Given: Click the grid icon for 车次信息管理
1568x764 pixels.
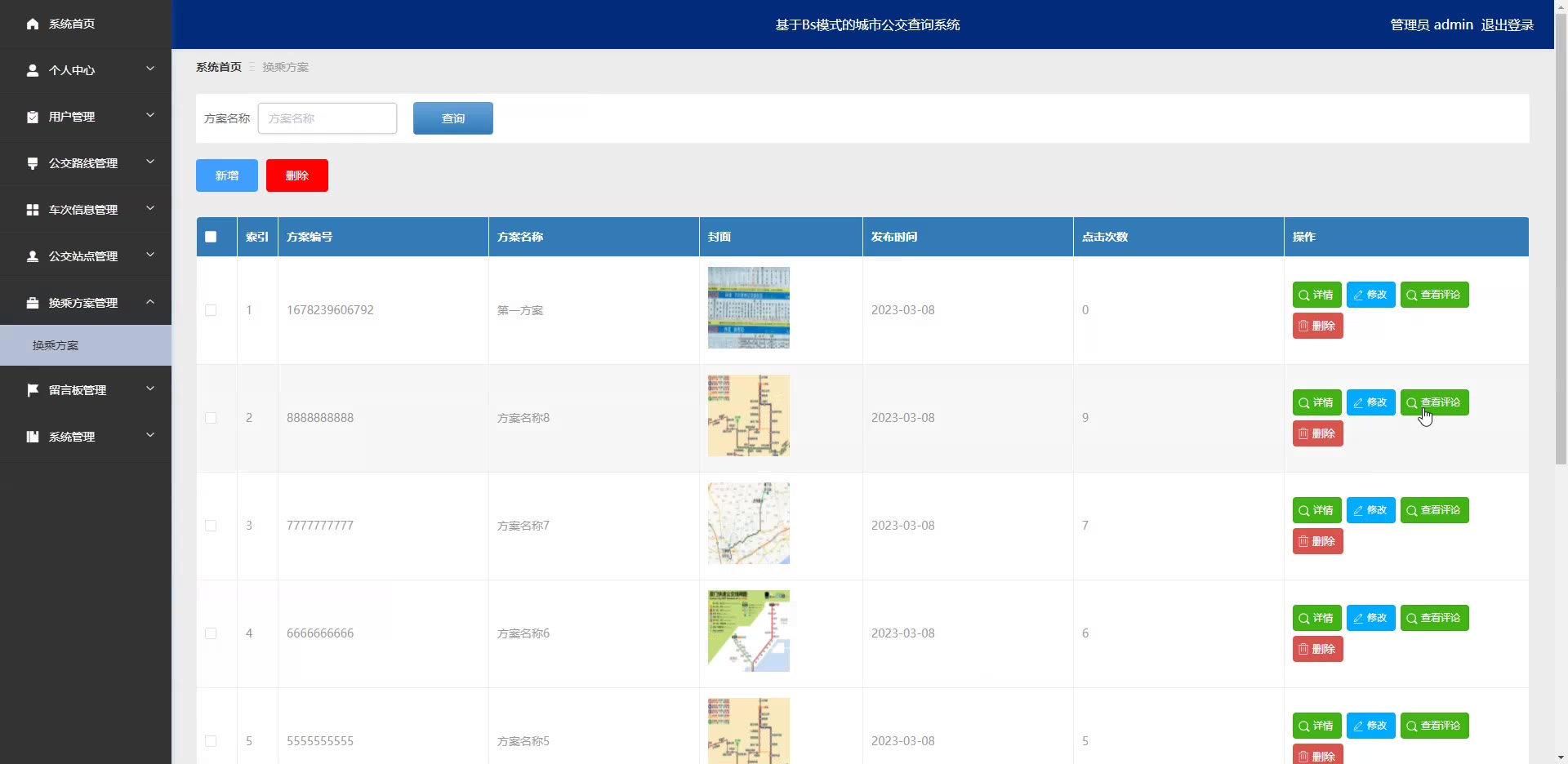Looking at the screenshot, I should tap(33, 210).
